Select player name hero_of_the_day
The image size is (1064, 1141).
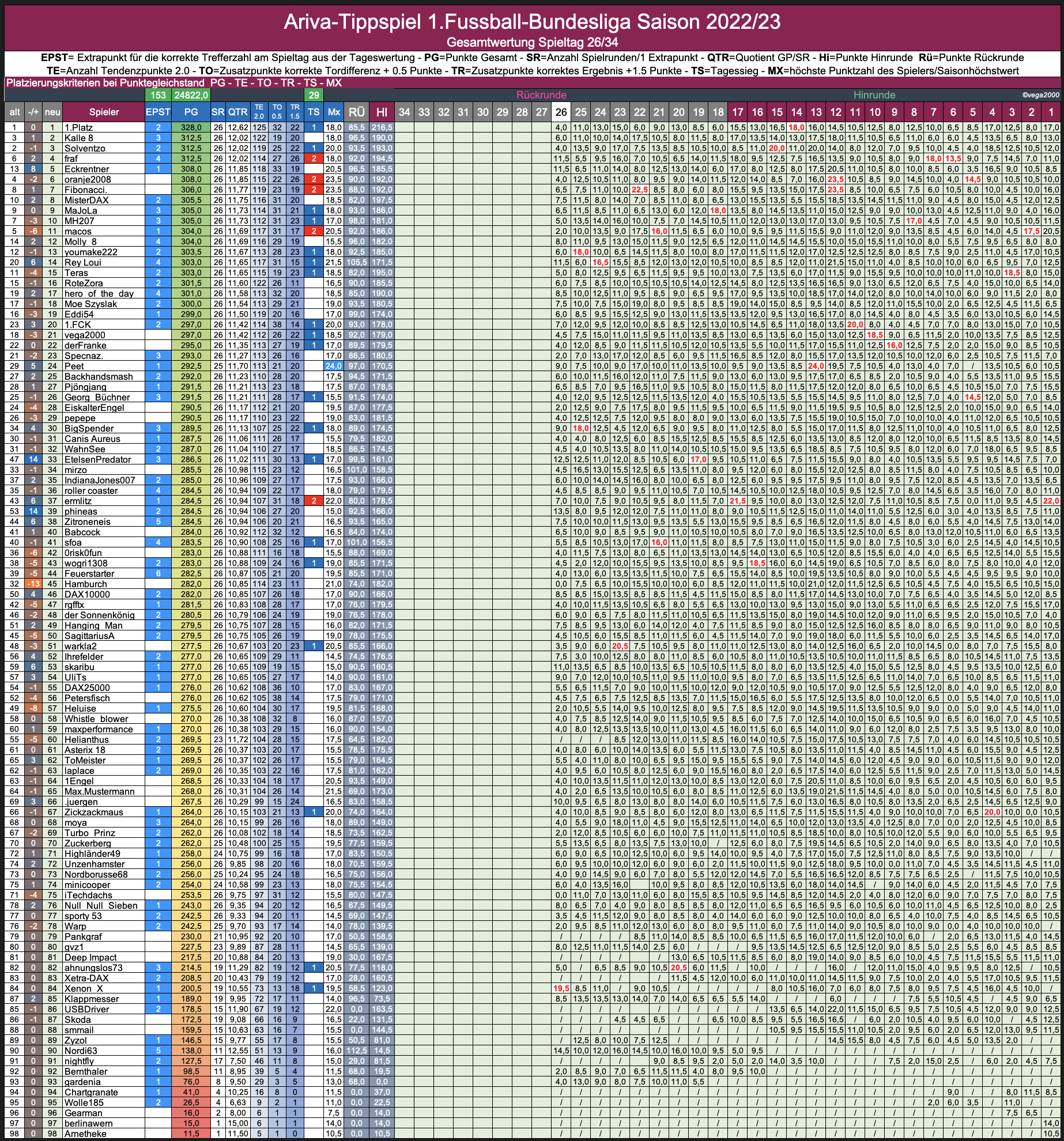pos(99,293)
